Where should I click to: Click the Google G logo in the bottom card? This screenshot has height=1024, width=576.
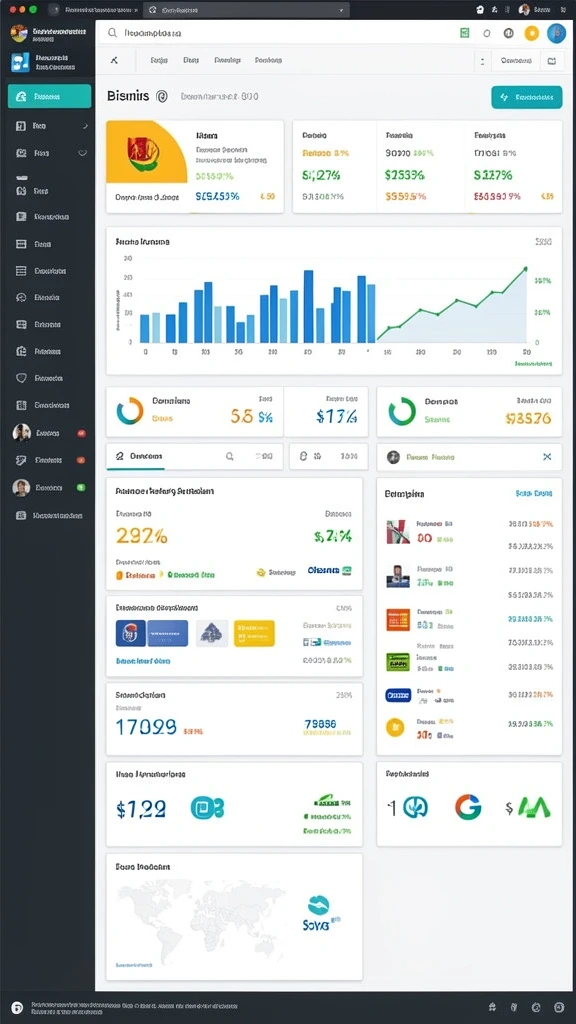click(468, 808)
